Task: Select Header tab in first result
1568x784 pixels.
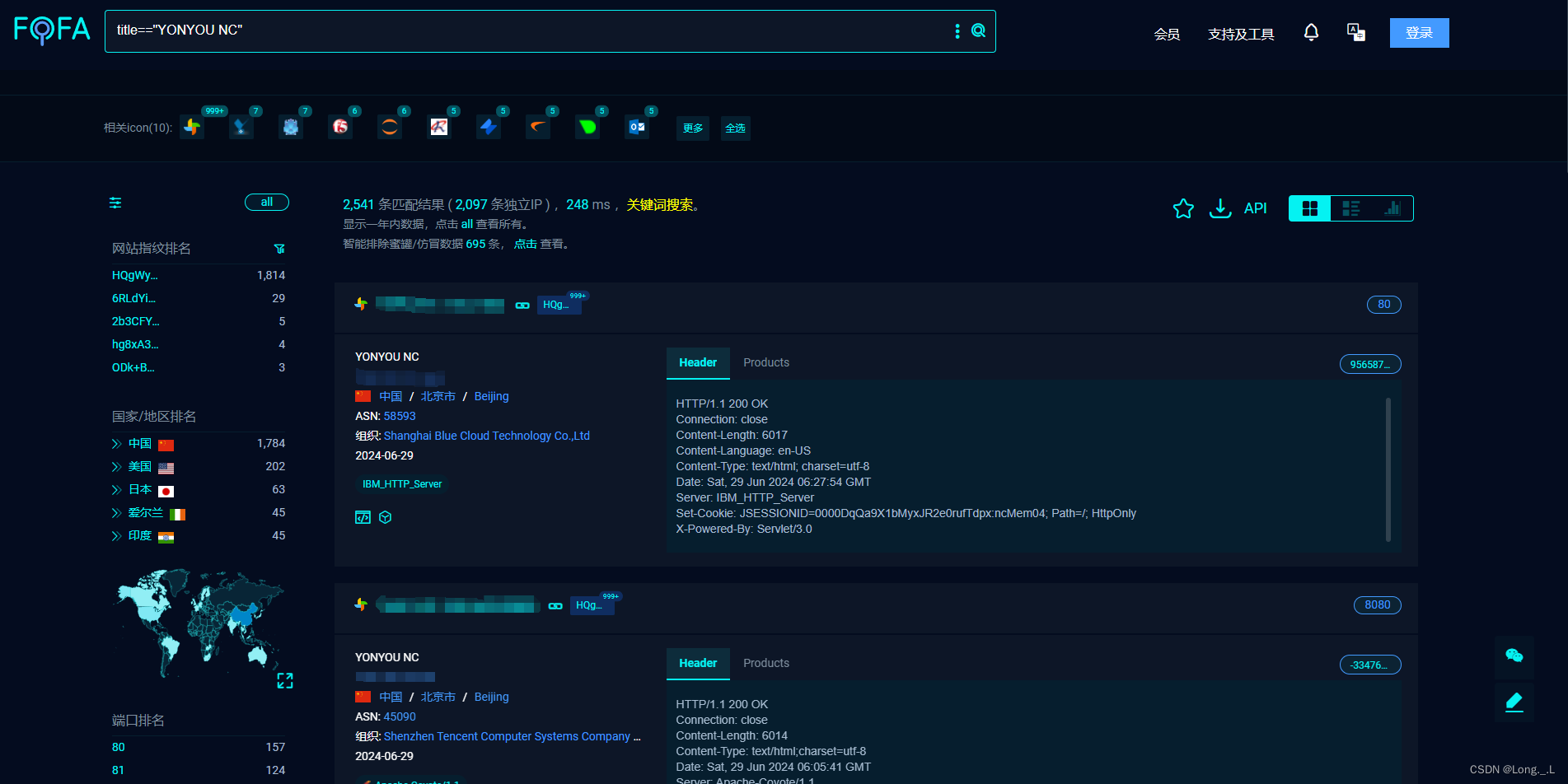Action: 698,362
